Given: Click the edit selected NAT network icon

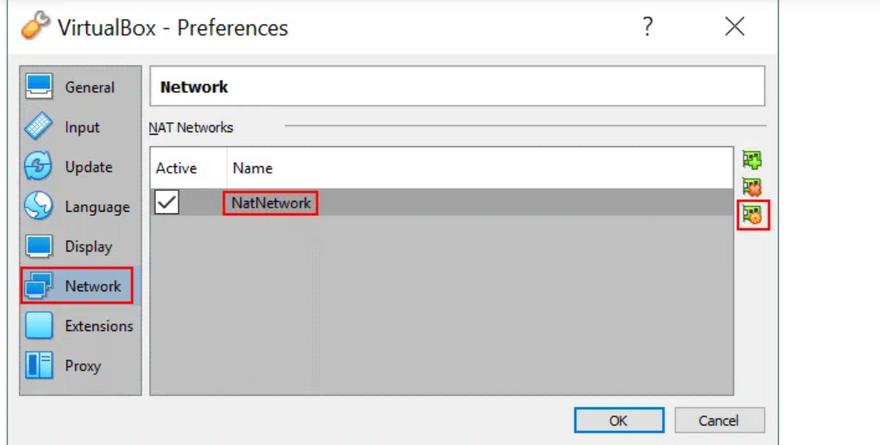Looking at the screenshot, I should (752, 214).
